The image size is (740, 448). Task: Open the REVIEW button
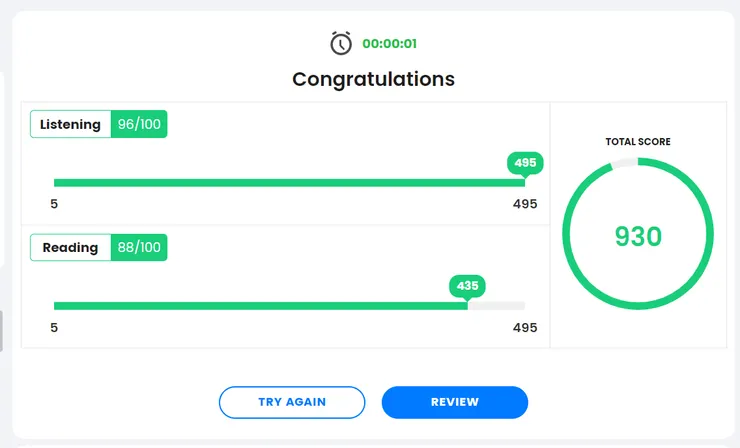point(454,402)
